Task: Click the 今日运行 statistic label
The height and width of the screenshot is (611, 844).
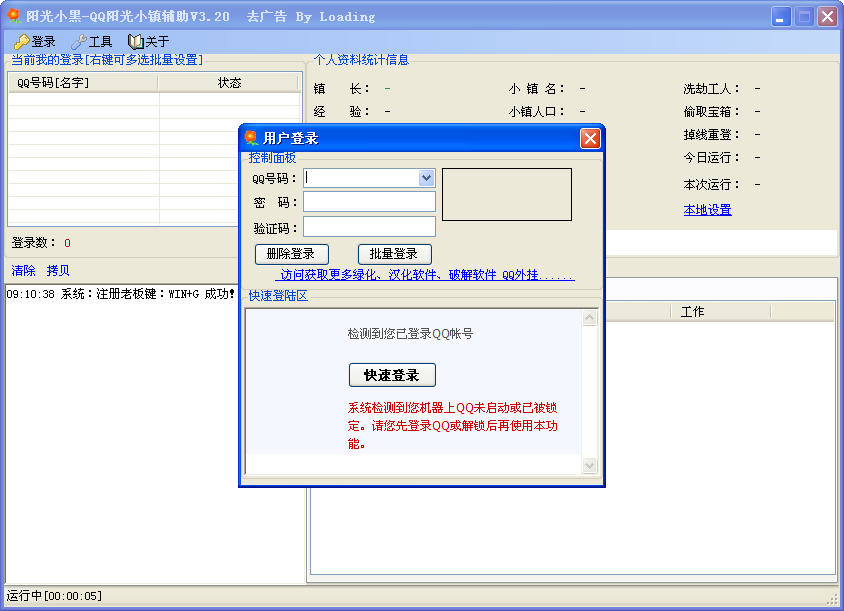Action: (x=711, y=158)
